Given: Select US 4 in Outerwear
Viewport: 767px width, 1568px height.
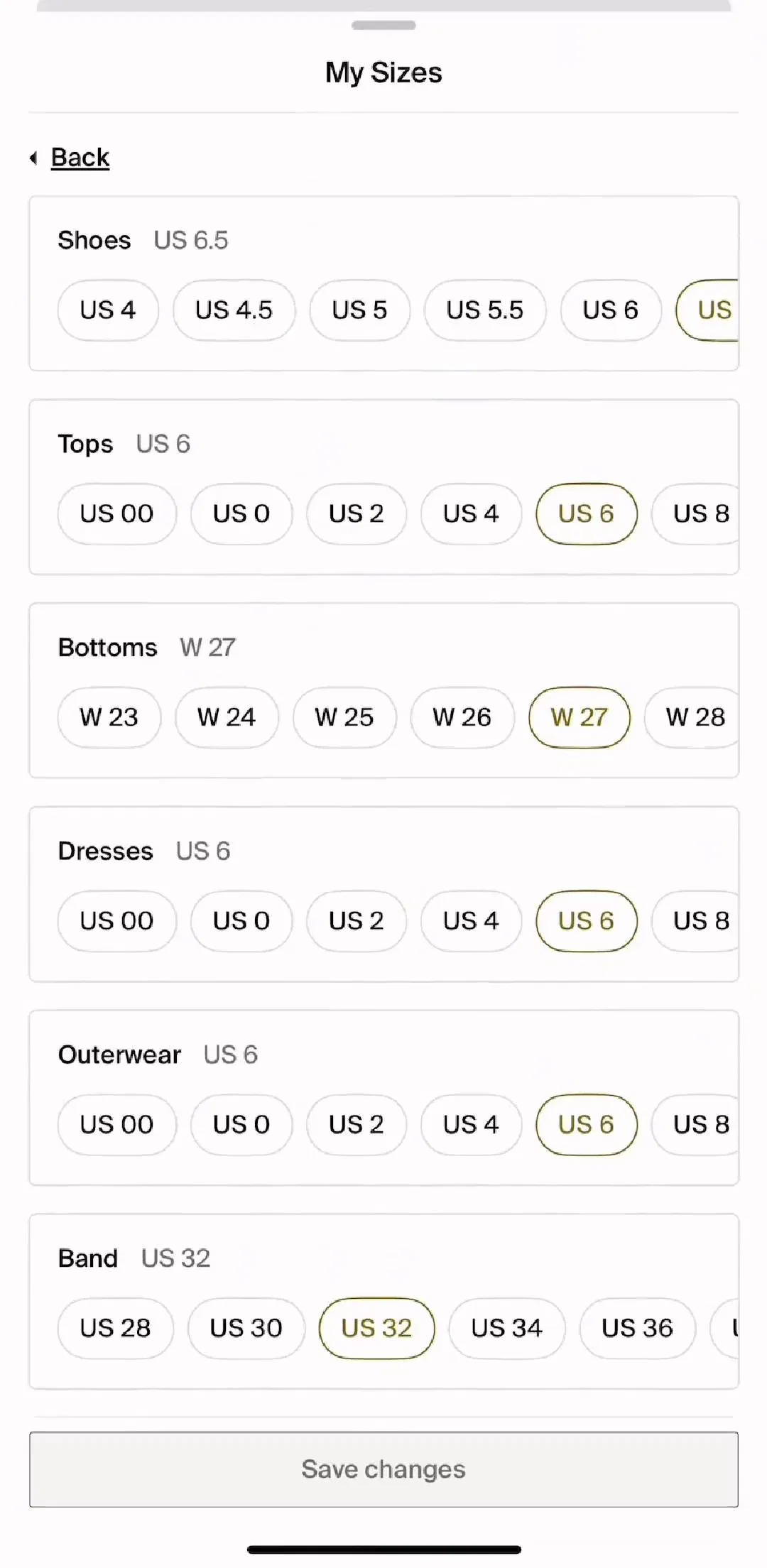Looking at the screenshot, I should [x=472, y=1125].
